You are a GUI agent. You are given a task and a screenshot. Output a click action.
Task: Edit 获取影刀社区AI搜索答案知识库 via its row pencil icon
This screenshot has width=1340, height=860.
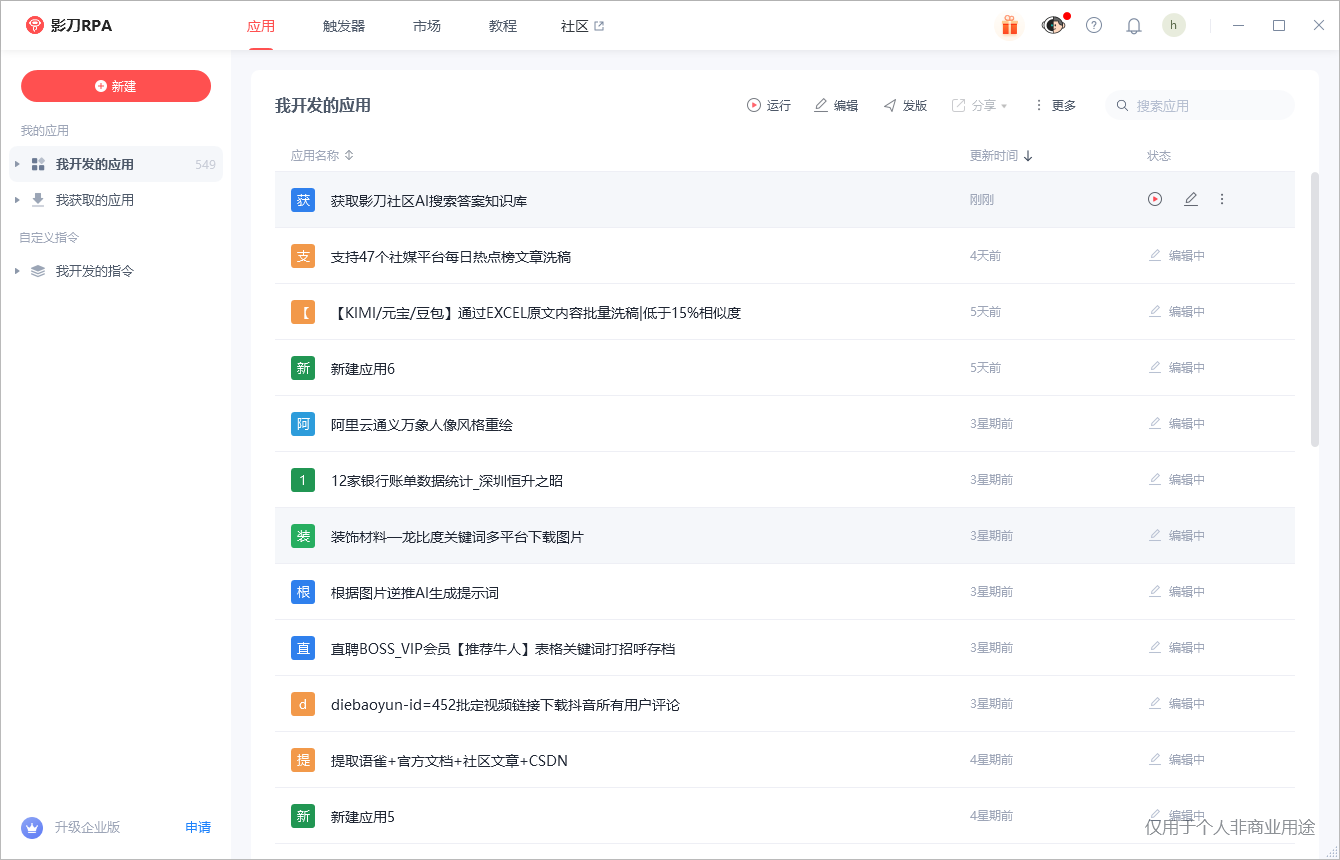tap(1191, 199)
